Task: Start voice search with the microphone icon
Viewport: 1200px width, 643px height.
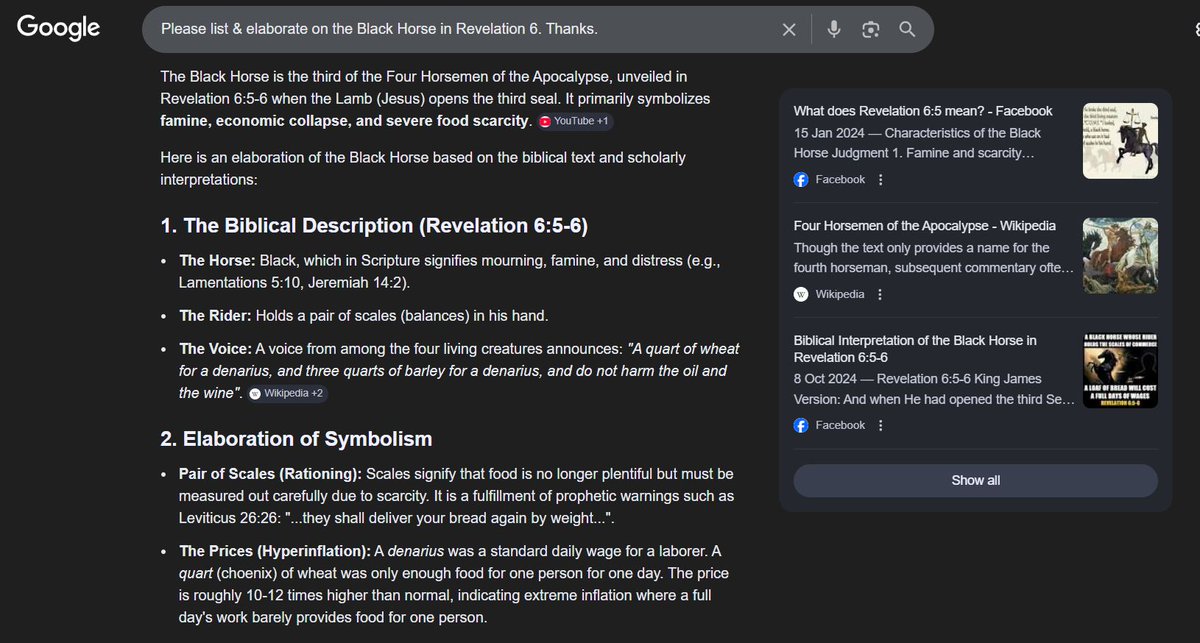Action: point(833,29)
